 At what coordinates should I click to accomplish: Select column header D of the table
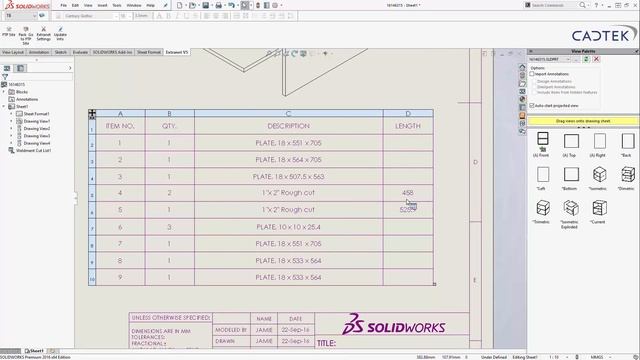click(408, 113)
